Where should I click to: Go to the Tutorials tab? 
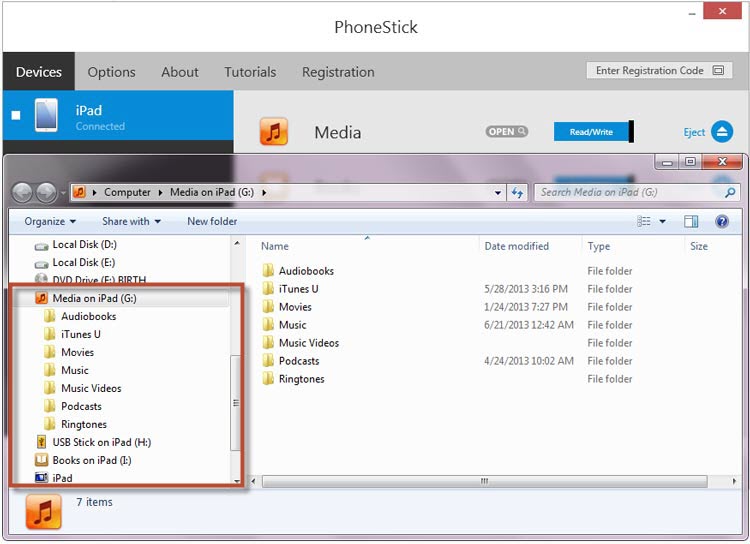[x=250, y=72]
